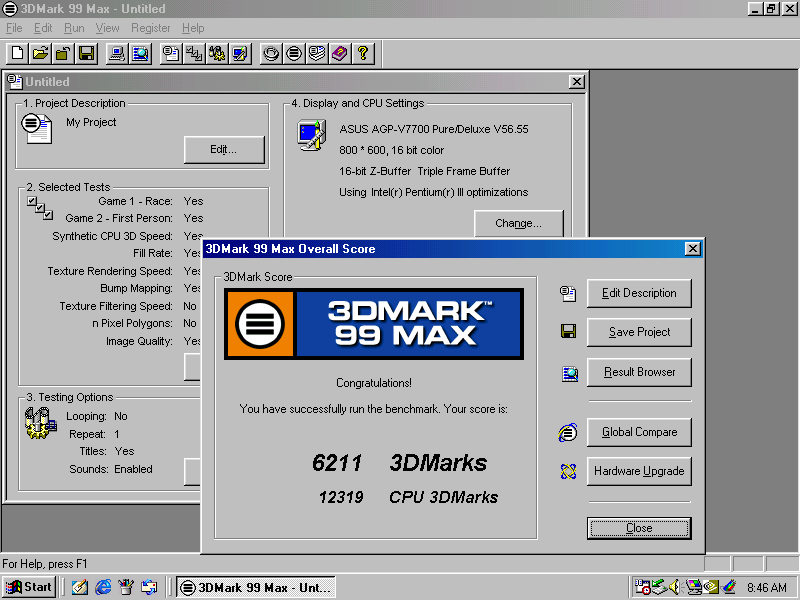Viewport: 800px width, 600px height.
Task: Click the 3DMark logo toolbar icon
Action: point(294,53)
